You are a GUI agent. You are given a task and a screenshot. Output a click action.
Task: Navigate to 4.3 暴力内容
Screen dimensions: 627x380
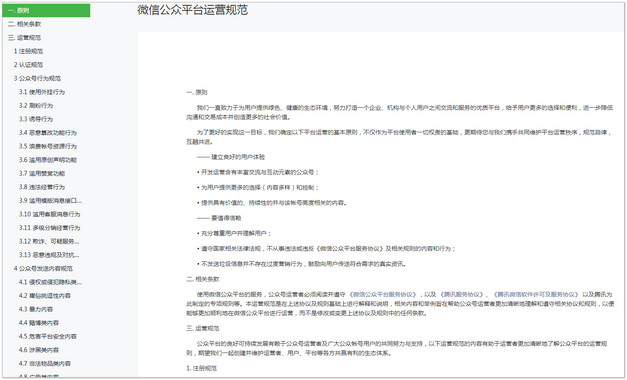click(36, 310)
